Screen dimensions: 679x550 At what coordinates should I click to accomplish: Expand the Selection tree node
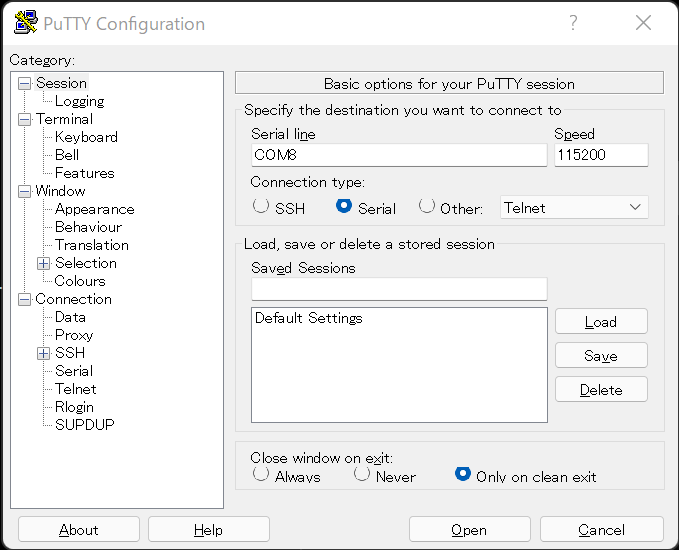point(43,263)
